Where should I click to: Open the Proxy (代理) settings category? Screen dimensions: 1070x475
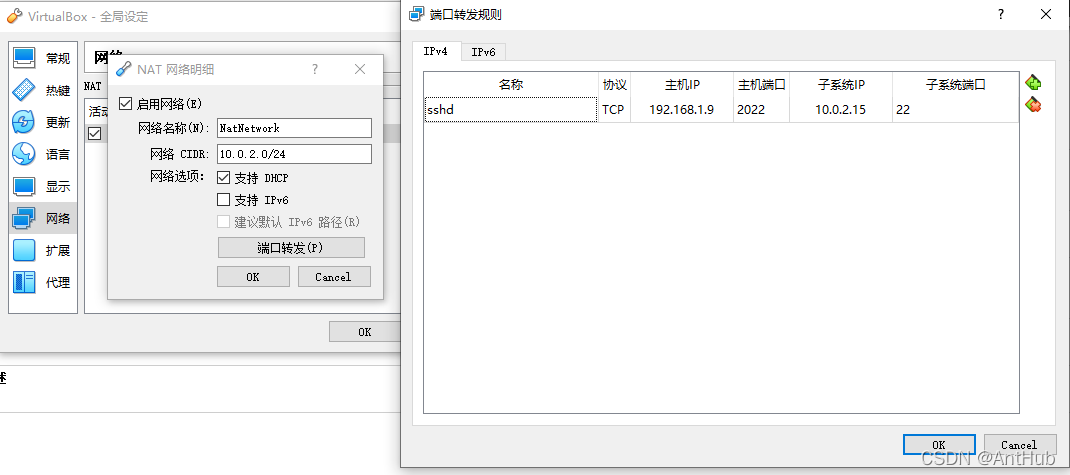click(x=43, y=283)
